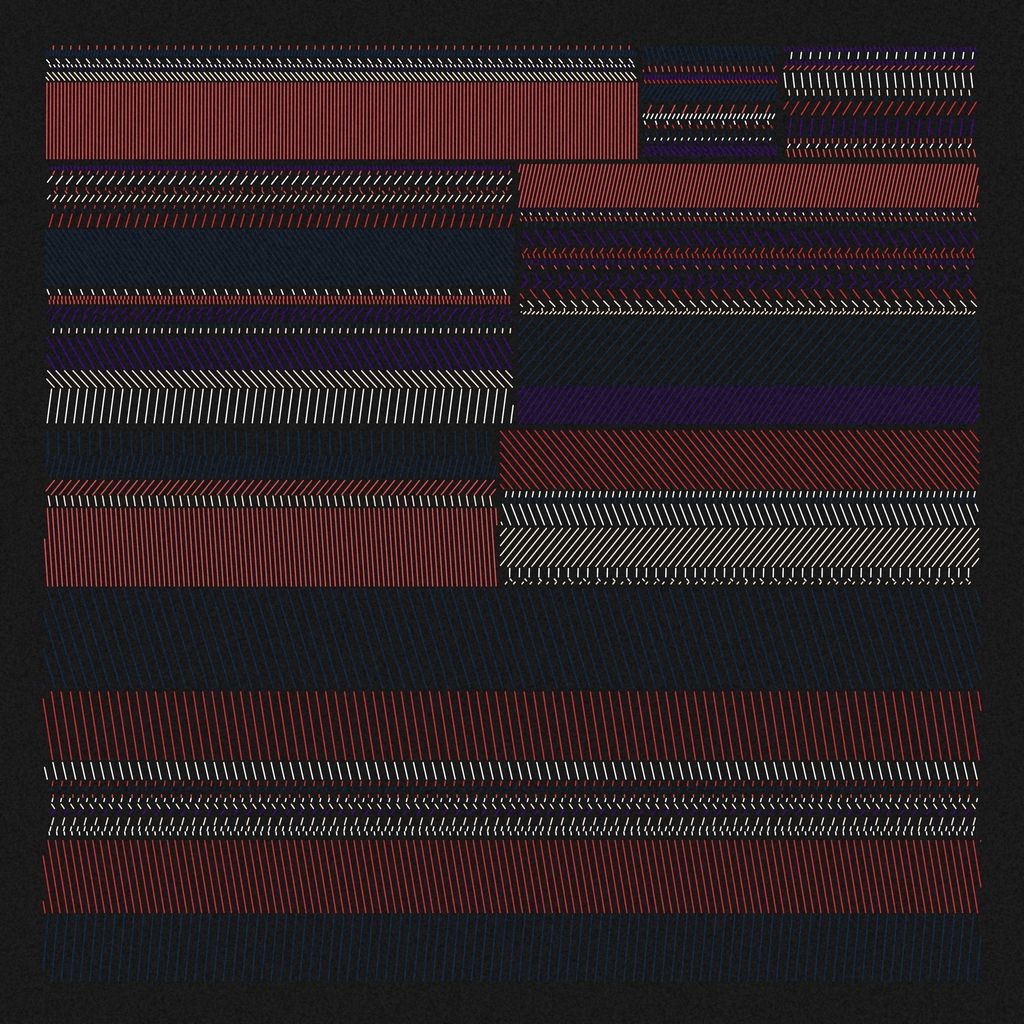1024x1024 pixels.
Task: Click the large red block in the top-left
Action: pos(341,120)
